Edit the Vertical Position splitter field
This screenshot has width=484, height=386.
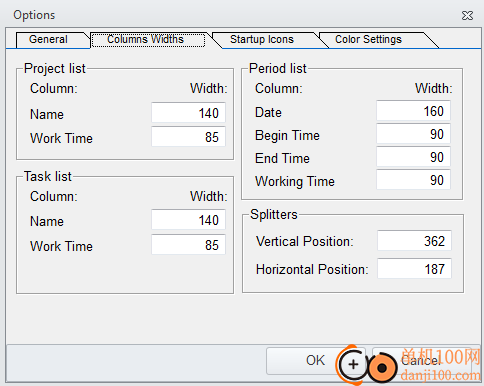[x=414, y=241]
